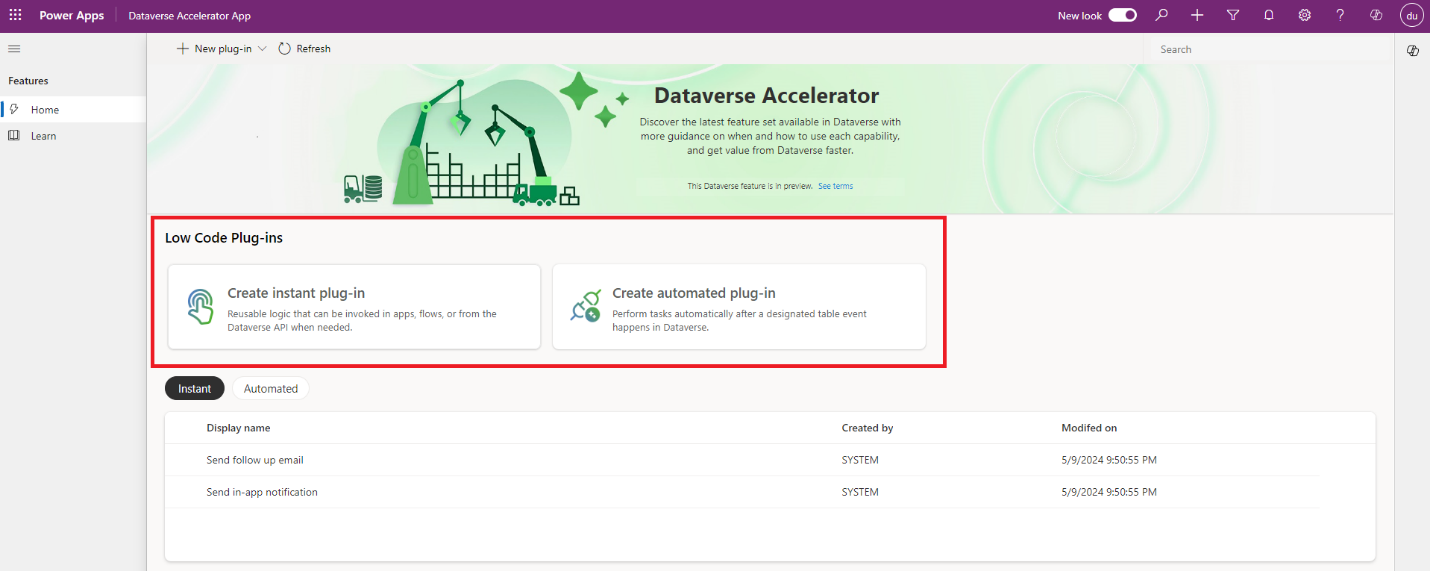Click the Dataverse Accelerator App name
Image resolution: width=1430 pixels, height=571 pixels.
click(190, 16)
